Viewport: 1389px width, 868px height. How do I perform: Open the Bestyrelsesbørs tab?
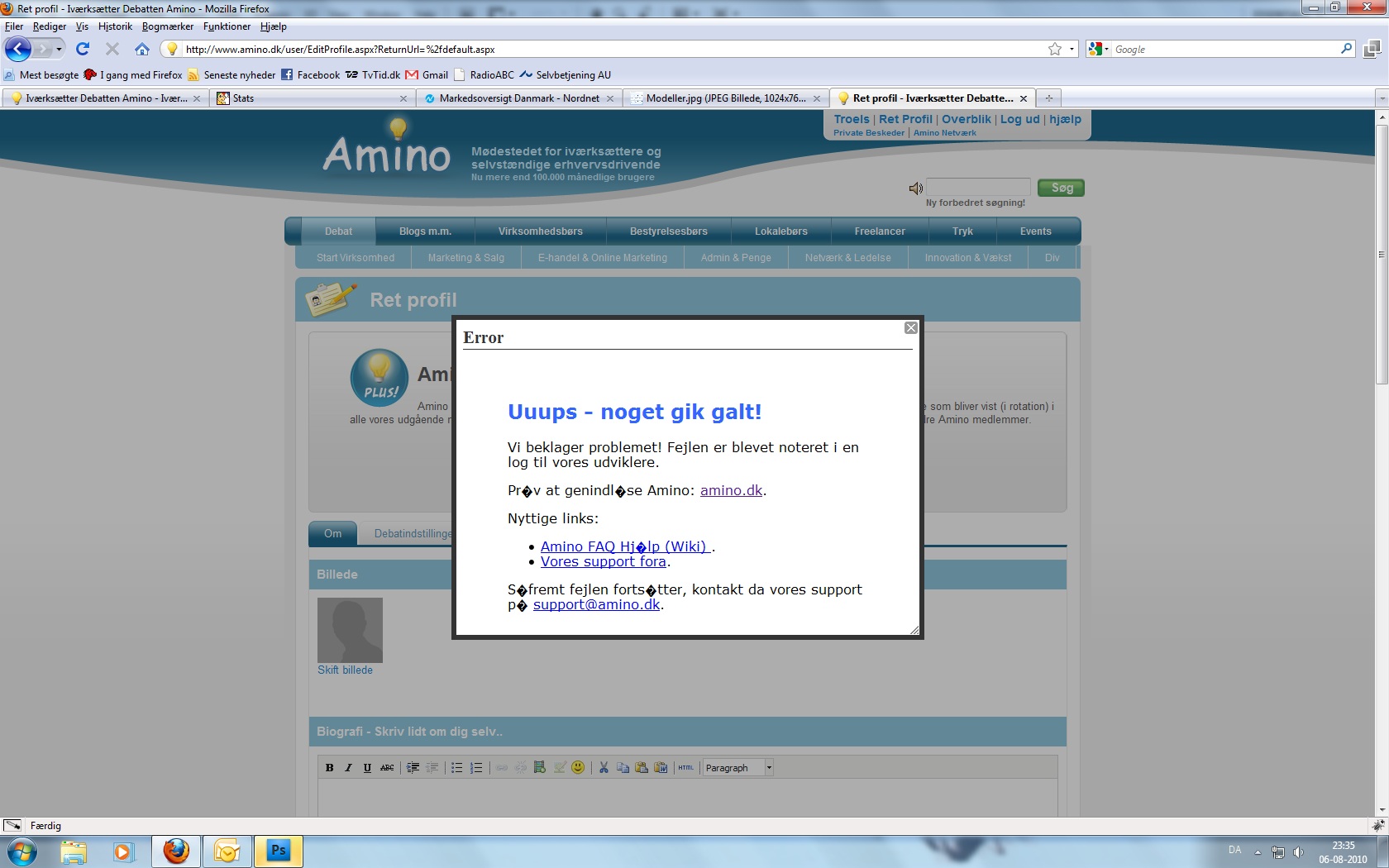pos(669,231)
